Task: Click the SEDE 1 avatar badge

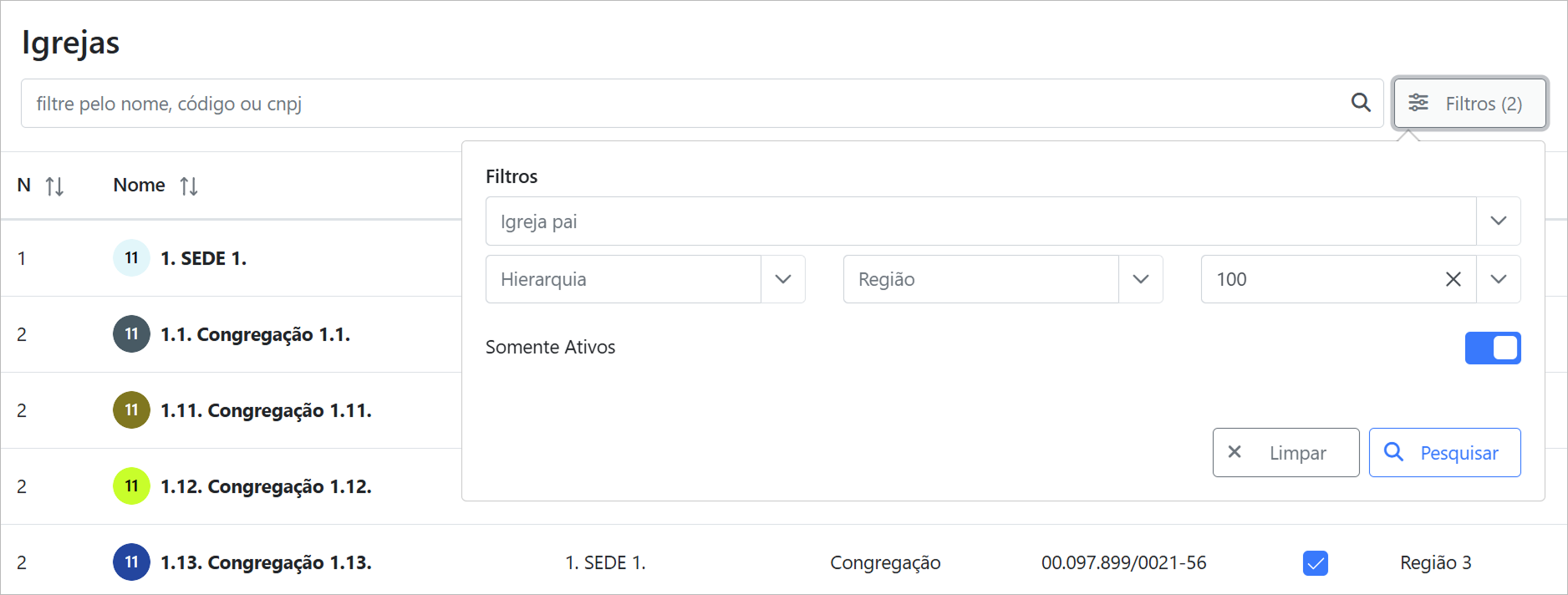Action: tap(131, 258)
